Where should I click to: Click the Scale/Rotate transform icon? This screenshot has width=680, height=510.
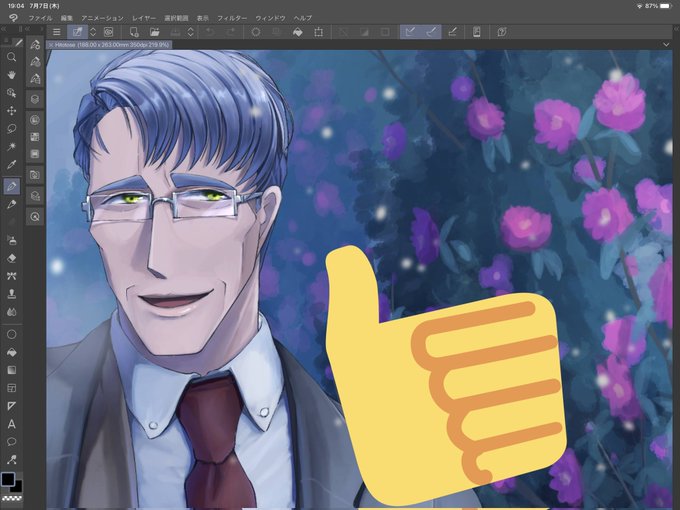(x=319, y=32)
